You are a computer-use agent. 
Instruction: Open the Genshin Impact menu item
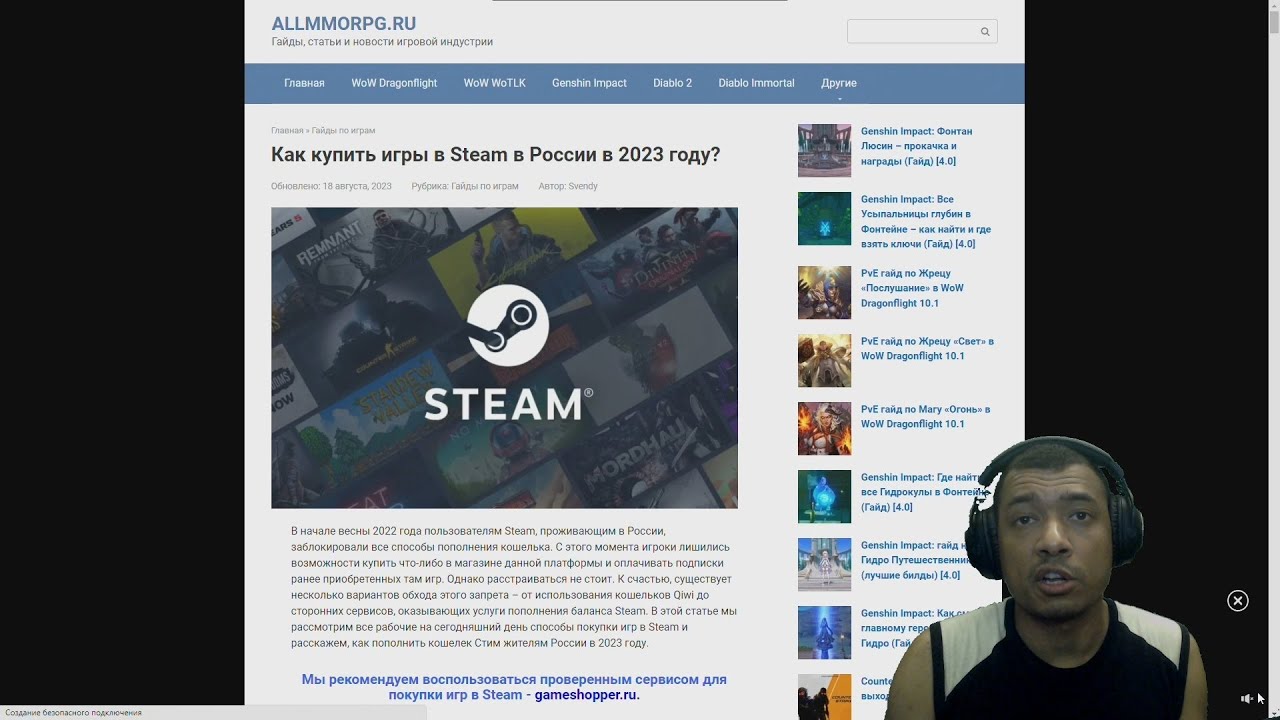(589, 83)
